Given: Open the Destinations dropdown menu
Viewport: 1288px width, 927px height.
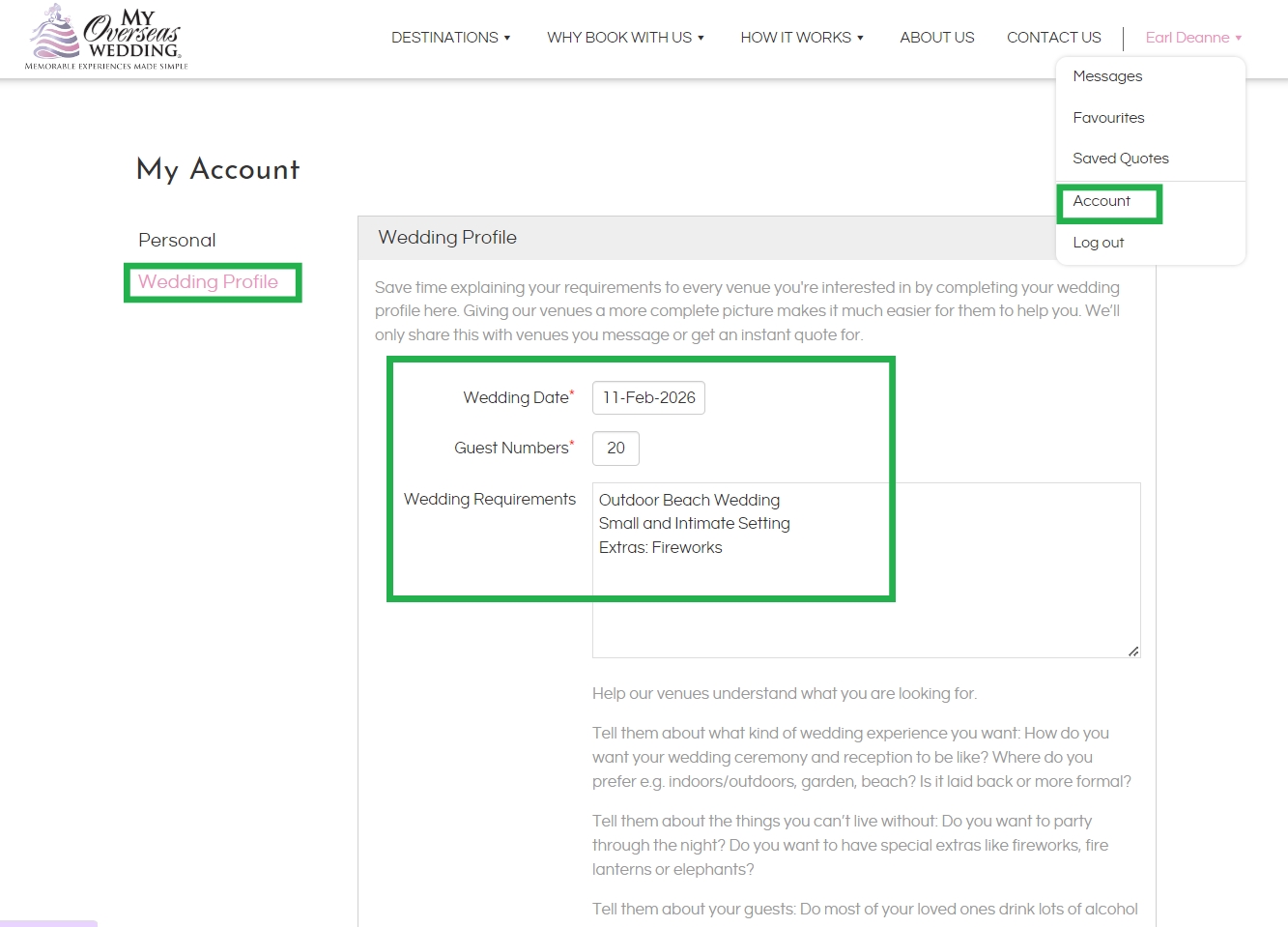Looking at the screenshot, I should tap(450, 38).
